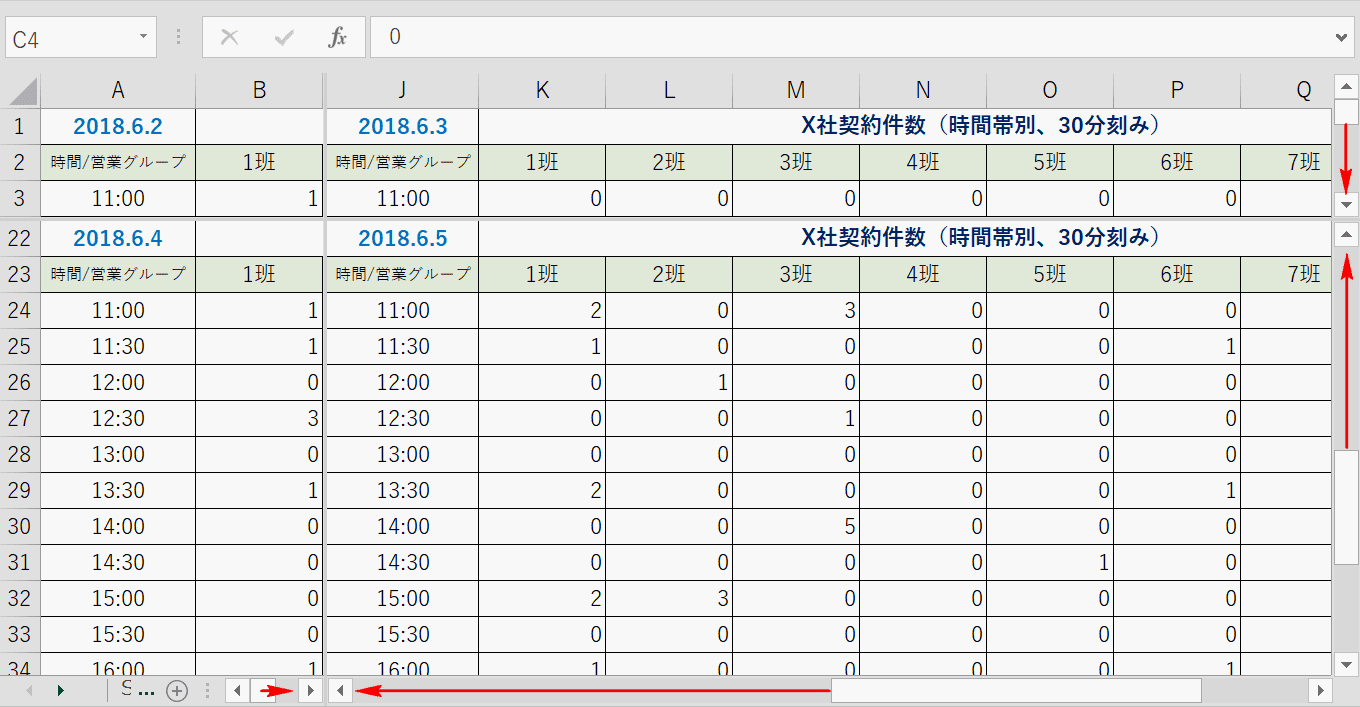1360x707 pixels.
Task: Click the date cell 2018.6.4
Action: pyautogui.click(x=118, y=239)
